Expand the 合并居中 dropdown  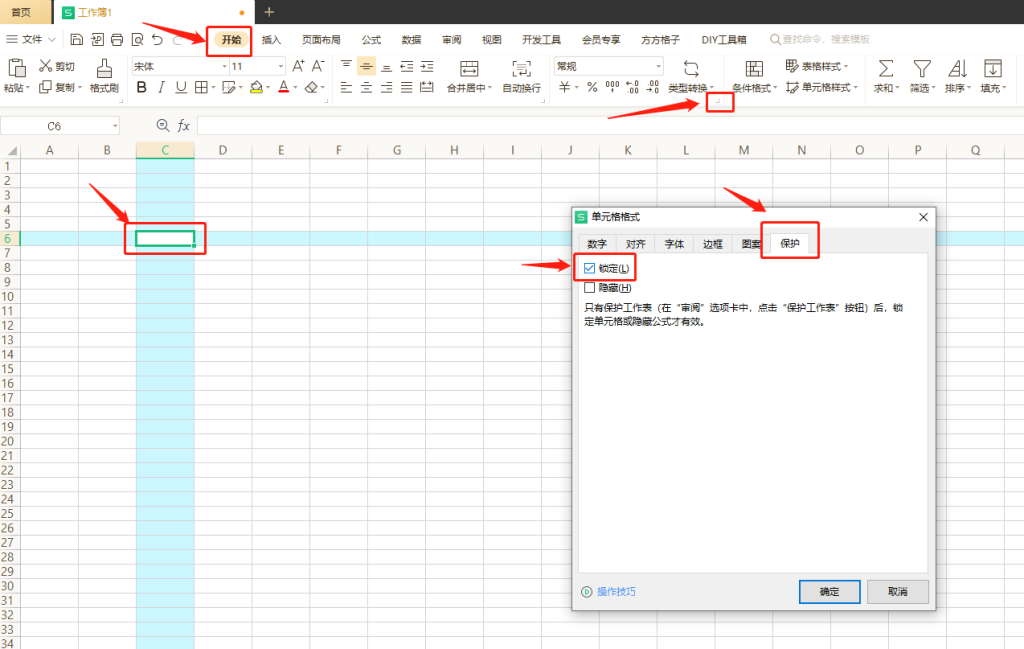(490, 88)
